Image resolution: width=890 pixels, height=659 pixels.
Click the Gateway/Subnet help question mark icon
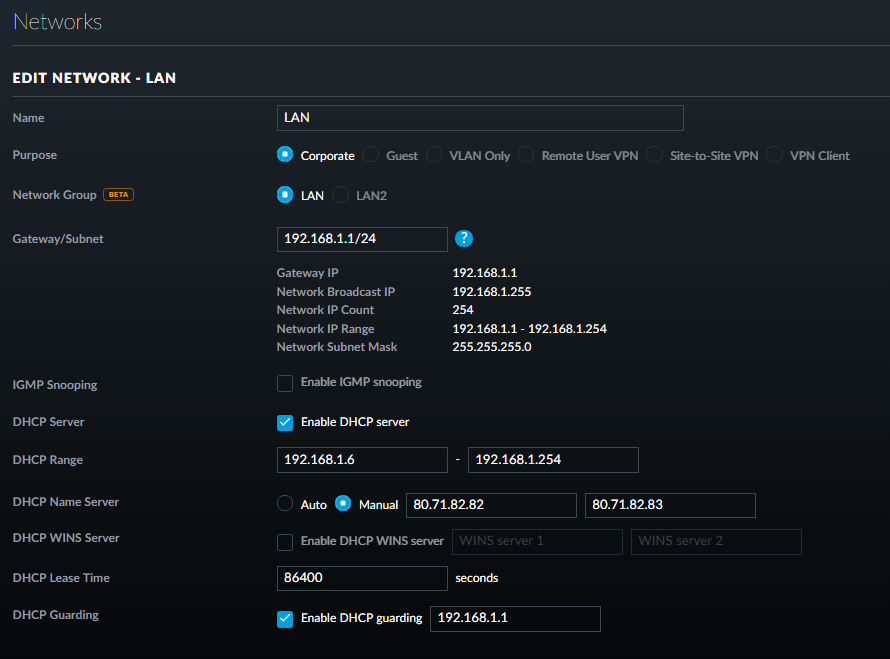pyautogui.click(x=463, y=239)
